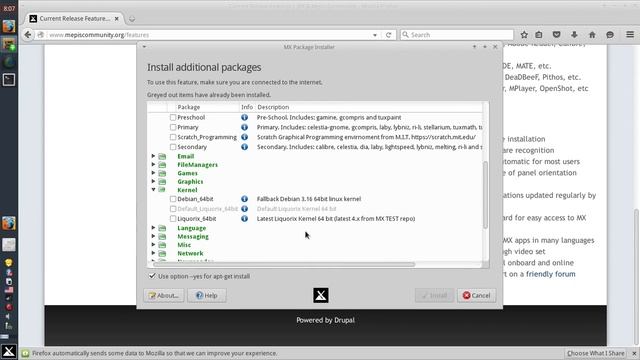This screenshot has height=360, width=640.
Task: Open info for Default_Liquorix_64bit kernel
Action: pos(244,209)
